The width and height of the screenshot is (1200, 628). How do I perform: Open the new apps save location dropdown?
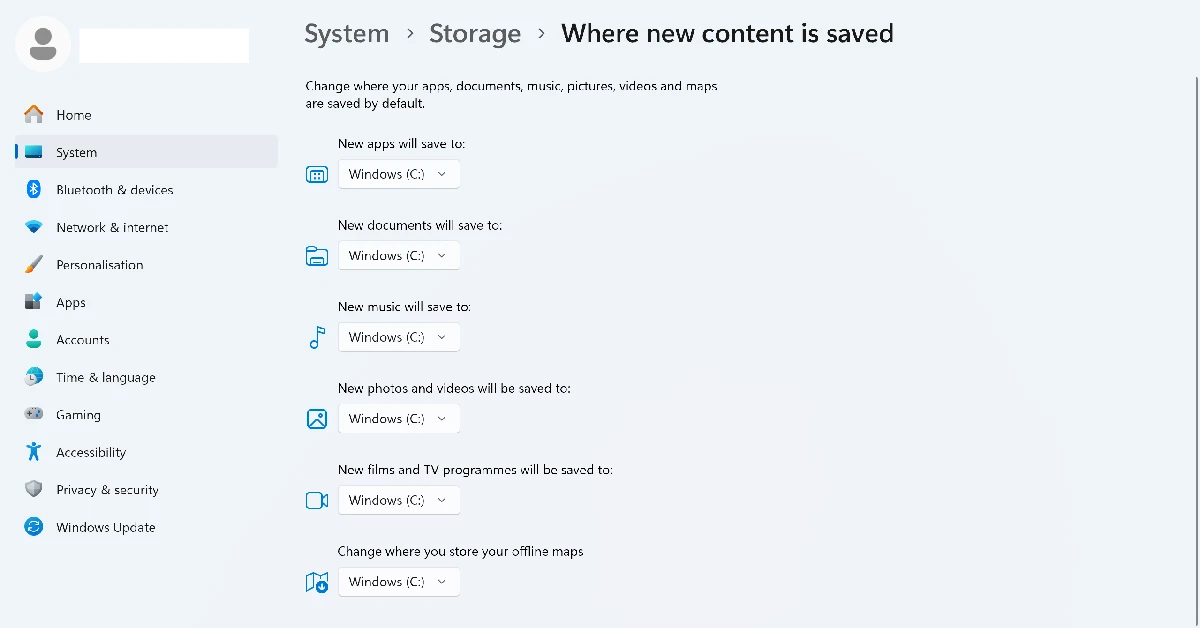(399, 174)
